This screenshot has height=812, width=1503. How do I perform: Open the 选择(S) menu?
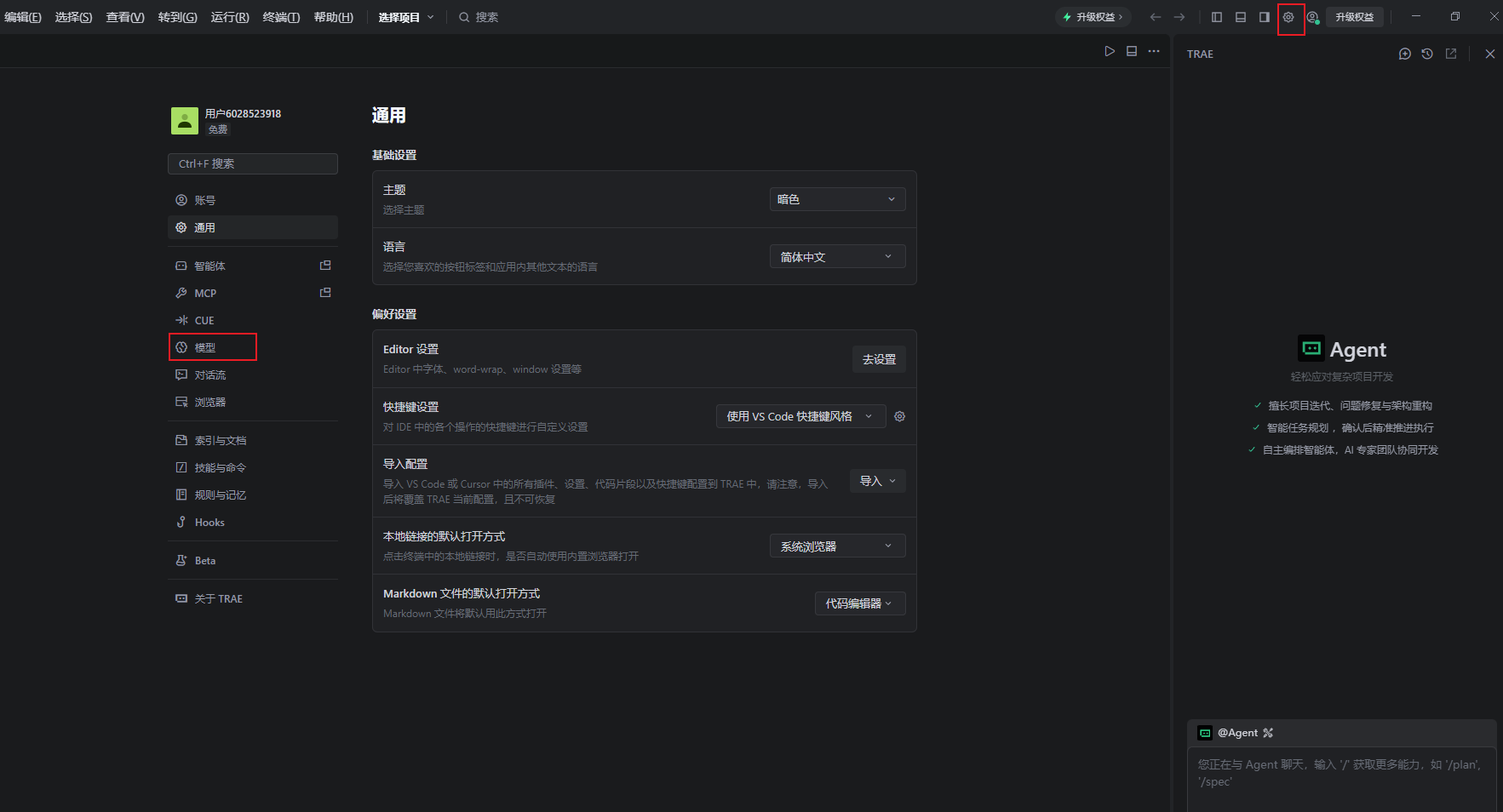coord(73,17)
